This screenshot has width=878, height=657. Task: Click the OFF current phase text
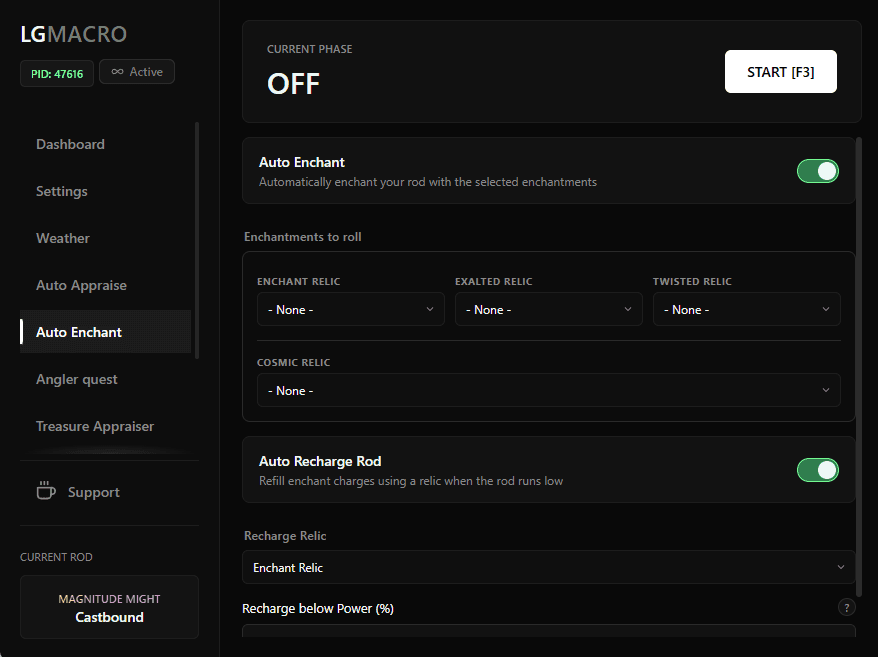pos(293,84)
